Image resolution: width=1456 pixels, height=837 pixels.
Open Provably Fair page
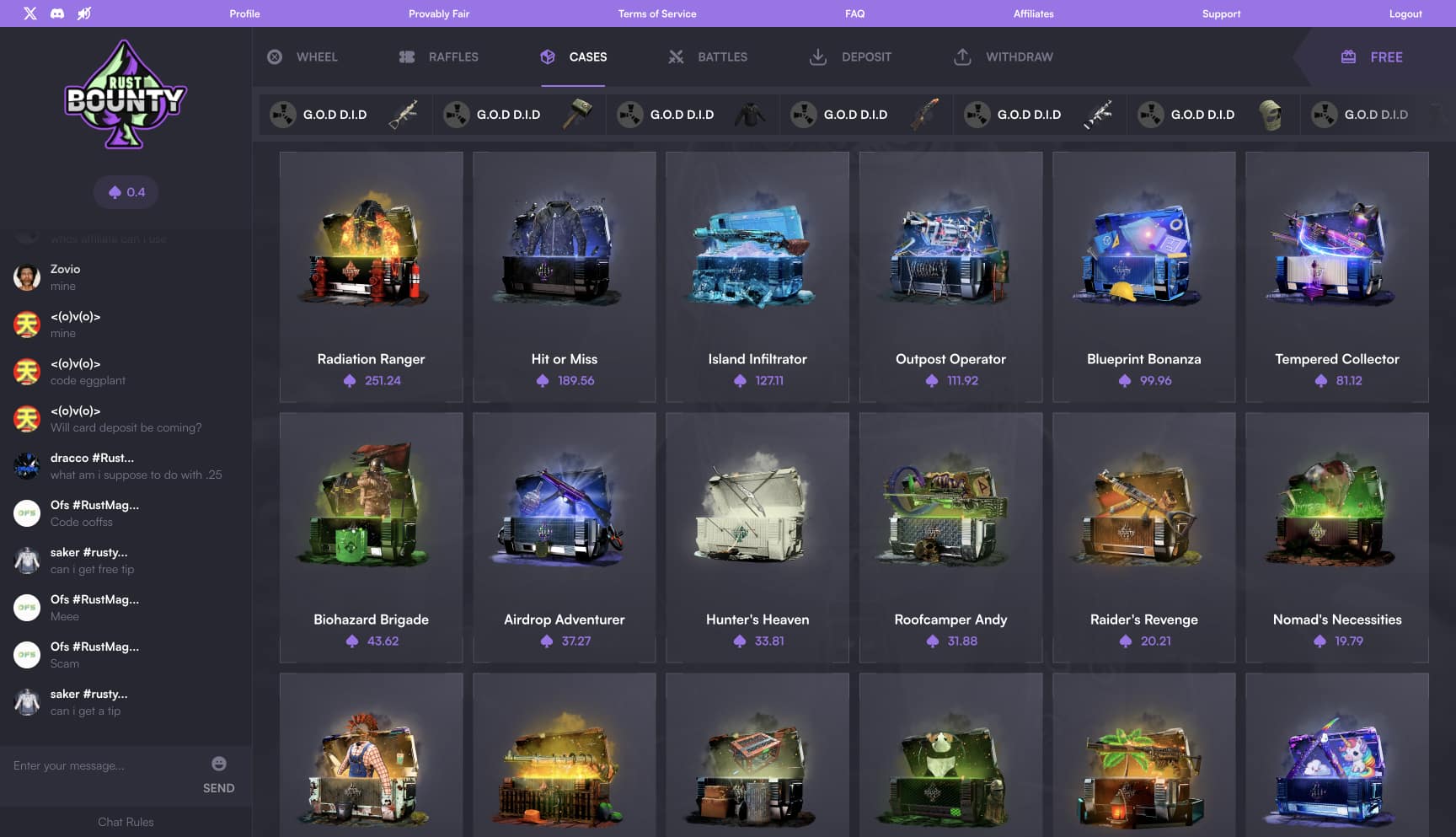439,13
